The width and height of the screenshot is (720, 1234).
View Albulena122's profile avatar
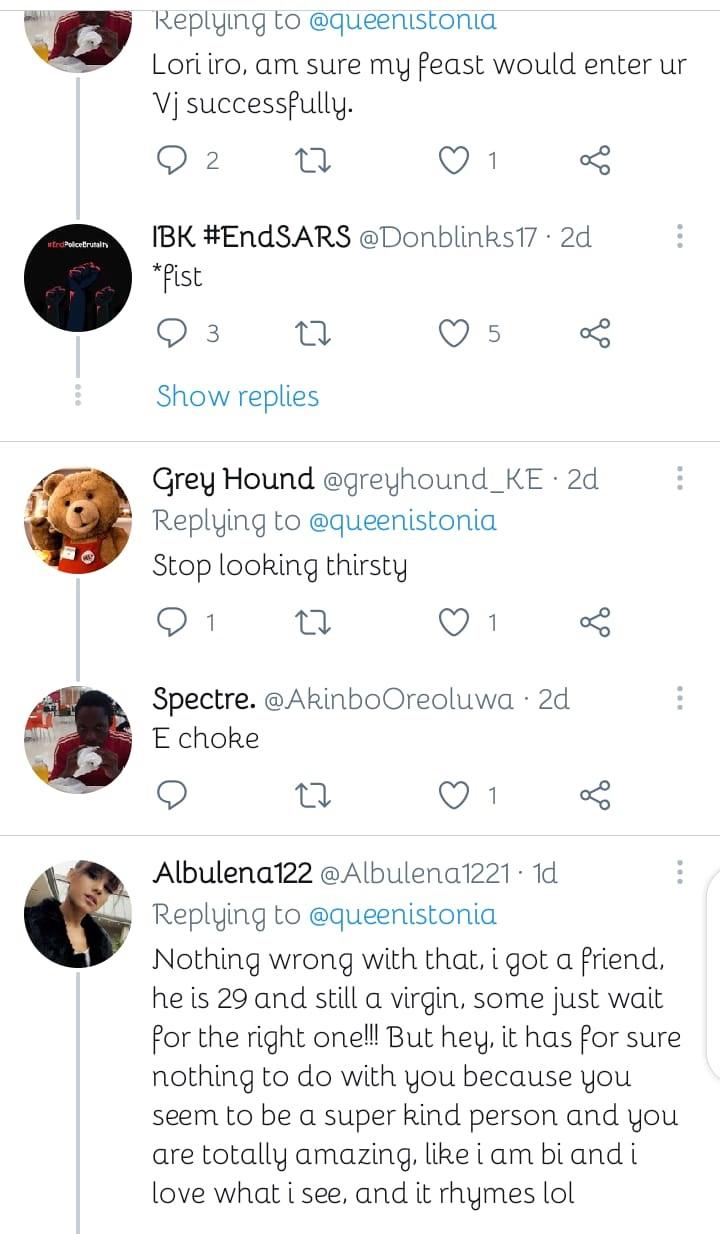[x=77, y=913]
